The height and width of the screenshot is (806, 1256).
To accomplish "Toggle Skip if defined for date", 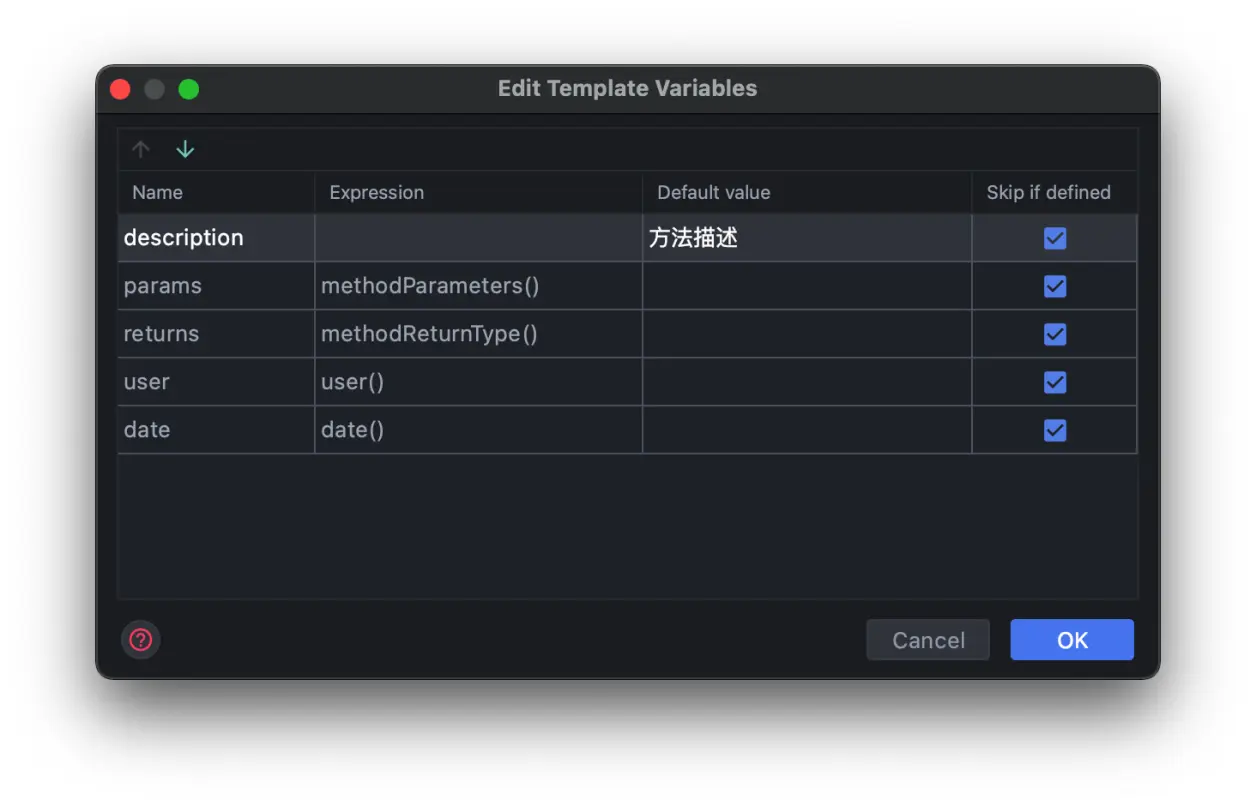I will point(1055,430).
